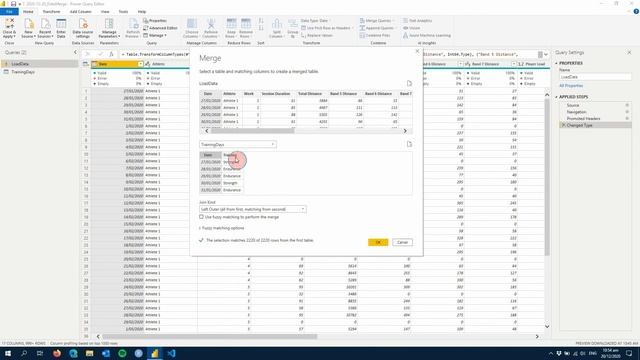Select the LoadData query in Queries pane
Viewport: 640px width, 360px height.
(39, 64)
